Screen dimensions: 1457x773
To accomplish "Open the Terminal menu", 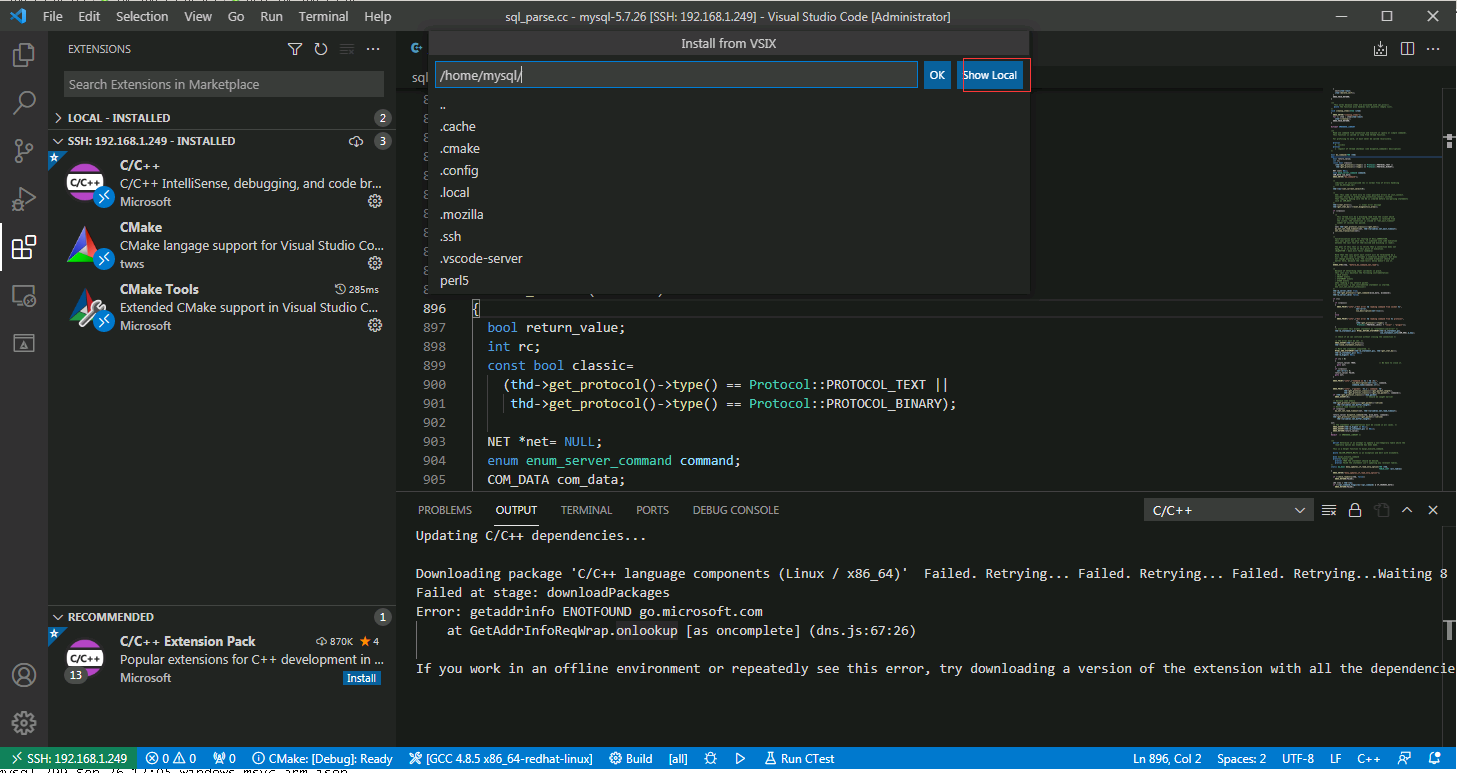I will tap(323, 16).
